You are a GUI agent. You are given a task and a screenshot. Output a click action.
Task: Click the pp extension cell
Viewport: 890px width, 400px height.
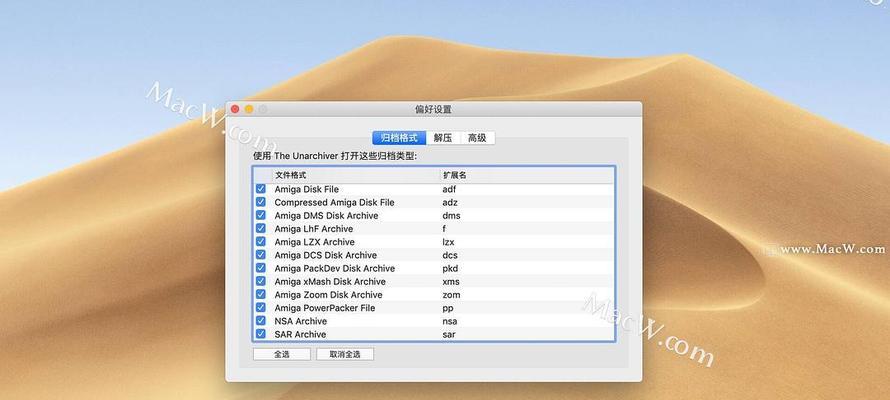[x=448, y=308]
